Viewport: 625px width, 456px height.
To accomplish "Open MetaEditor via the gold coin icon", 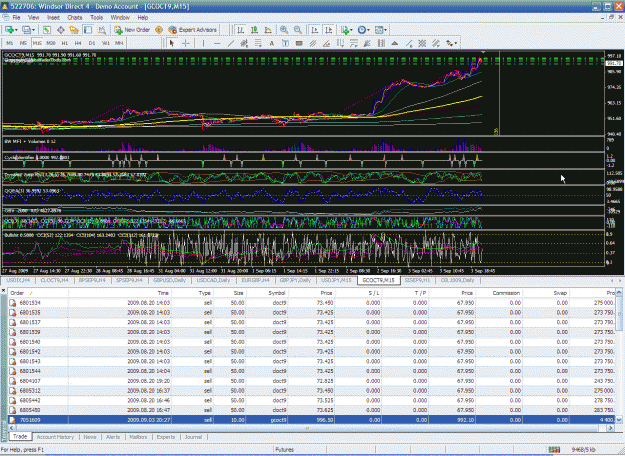I will pyautogui.click(x=159, y=30).
